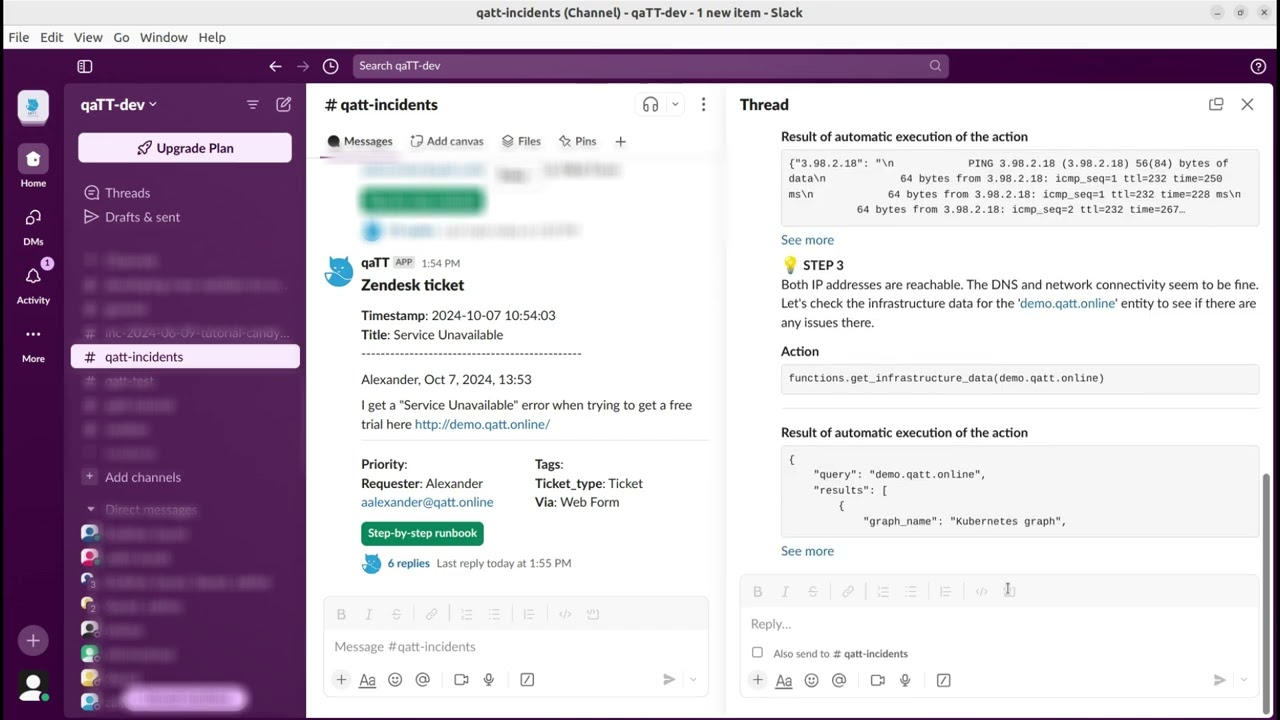Image resolution: width=1280 pixels, height=720 pixels.
Task: Open the http://demo.qatt.online/ link in the ticket
Action: tap(482, 424)
